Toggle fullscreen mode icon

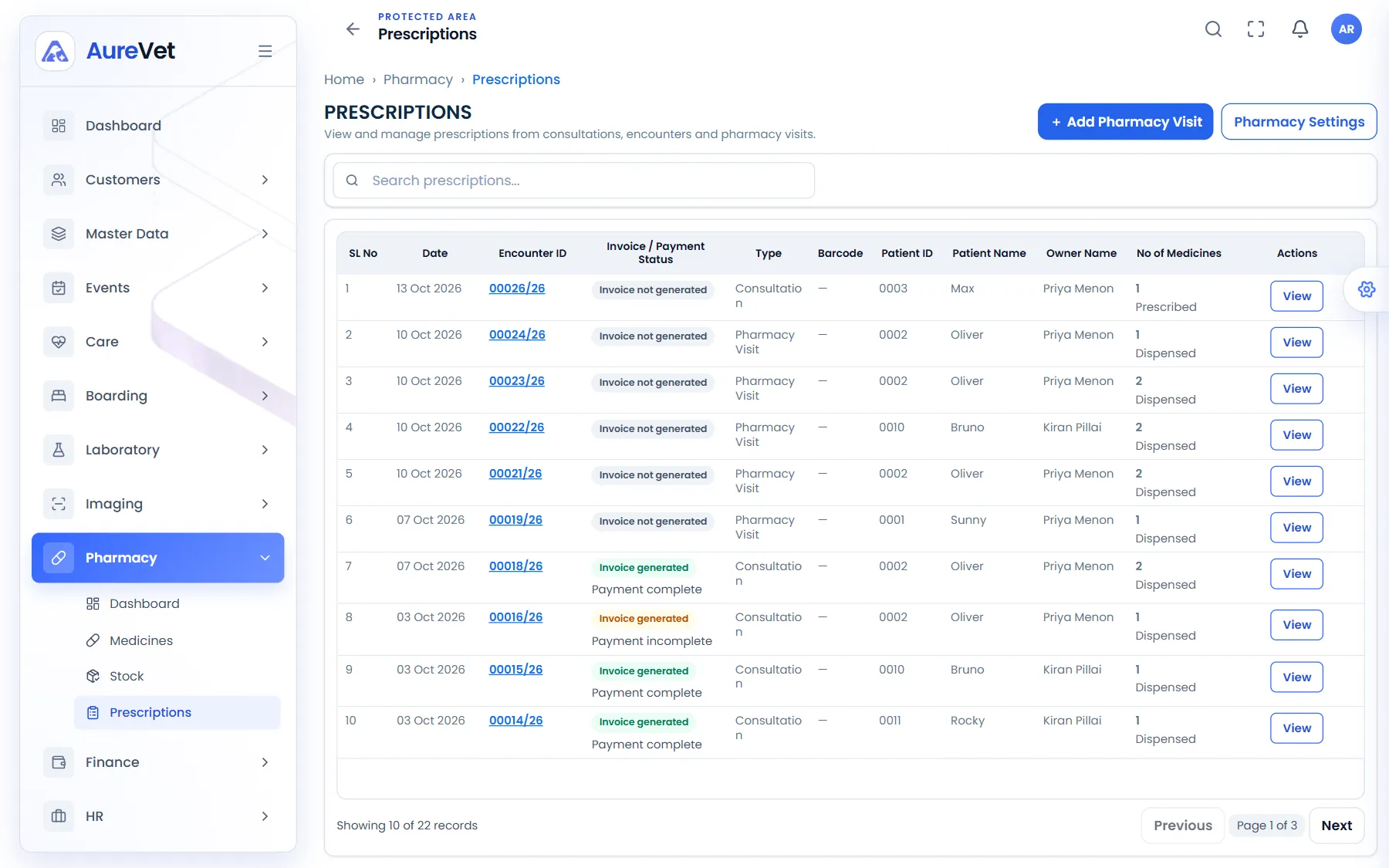(1256, 29)
